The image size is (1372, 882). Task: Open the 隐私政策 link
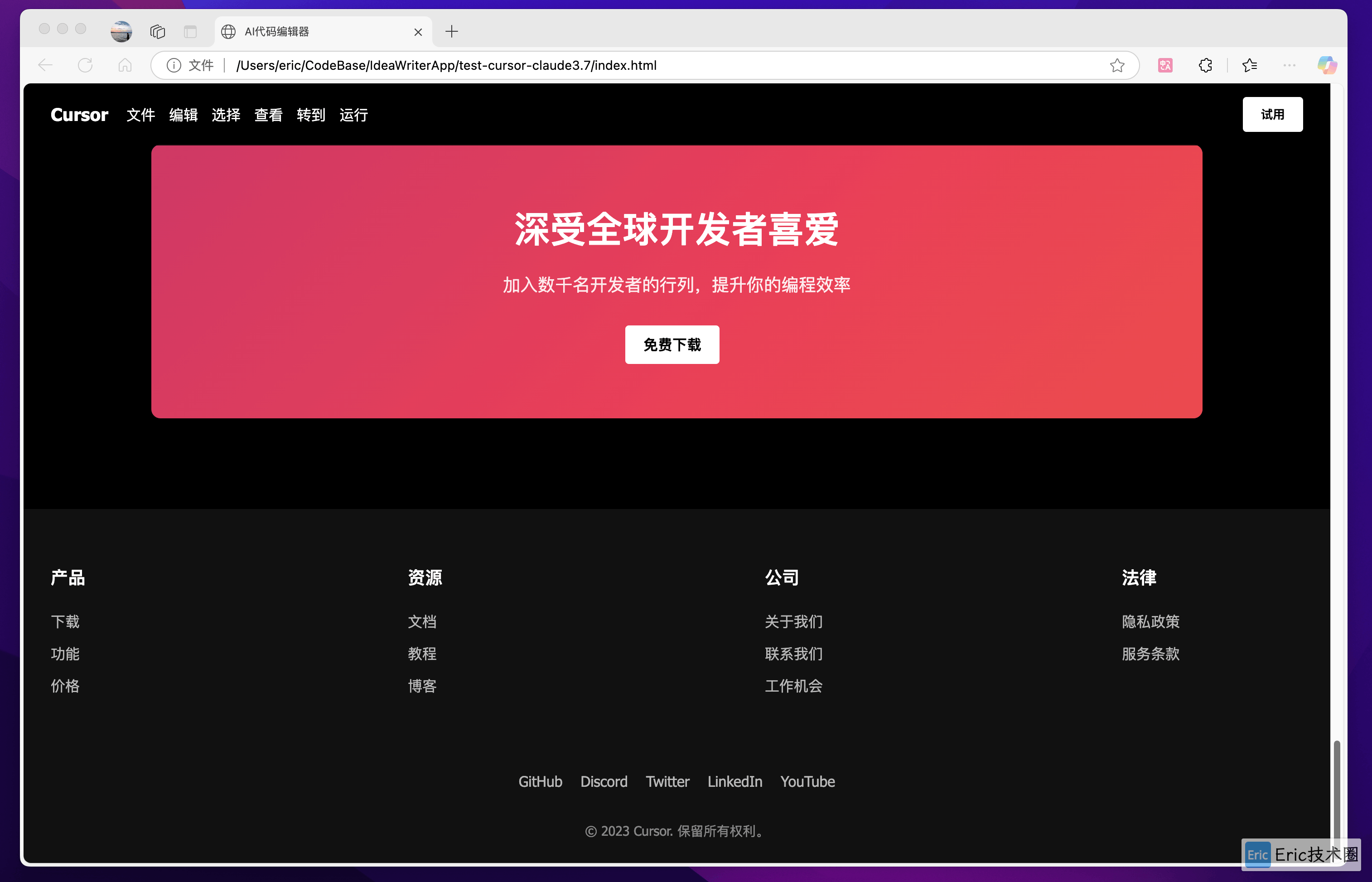click(1150, 621)
